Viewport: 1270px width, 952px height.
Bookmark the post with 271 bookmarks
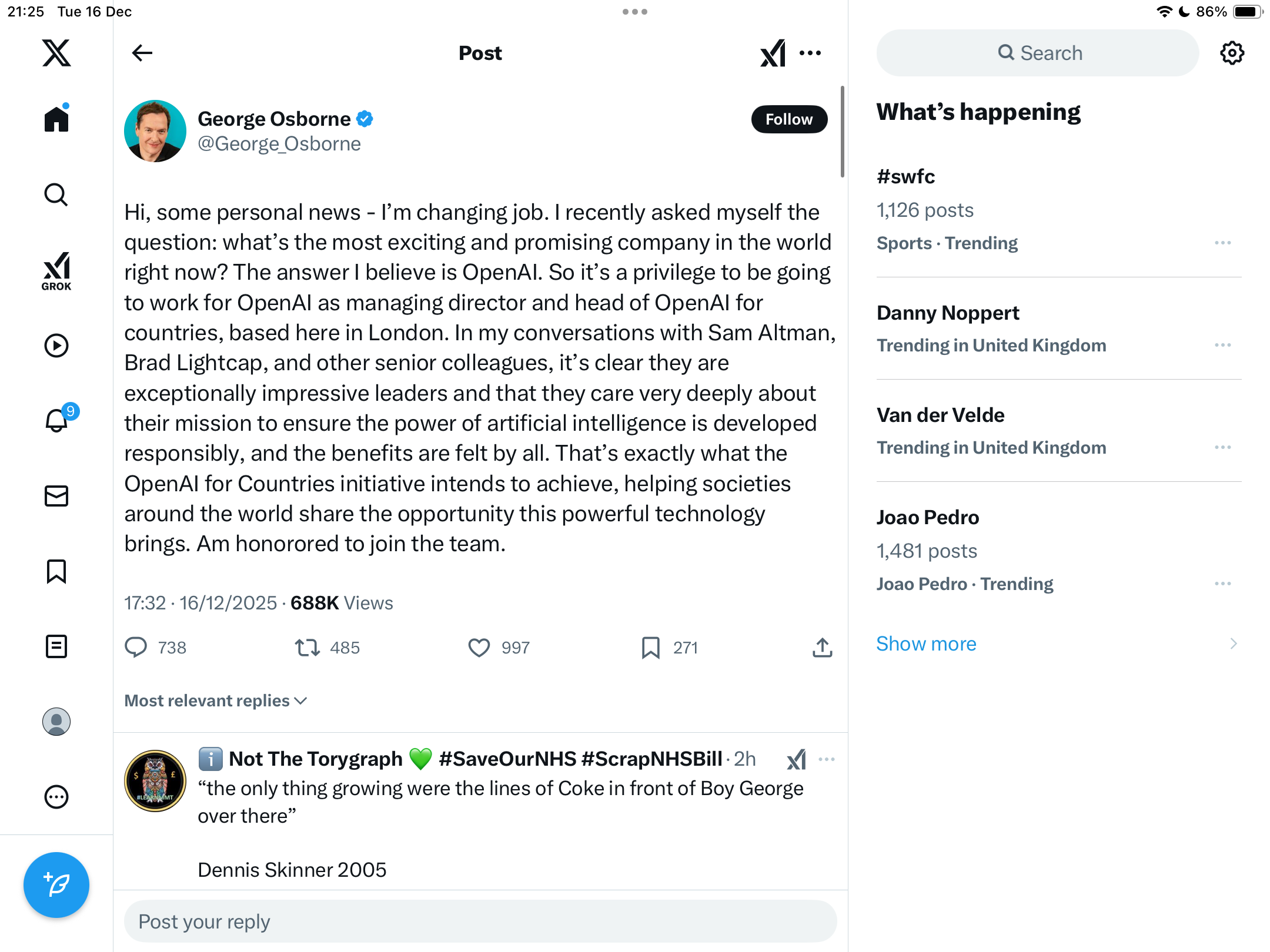(650, 648)
